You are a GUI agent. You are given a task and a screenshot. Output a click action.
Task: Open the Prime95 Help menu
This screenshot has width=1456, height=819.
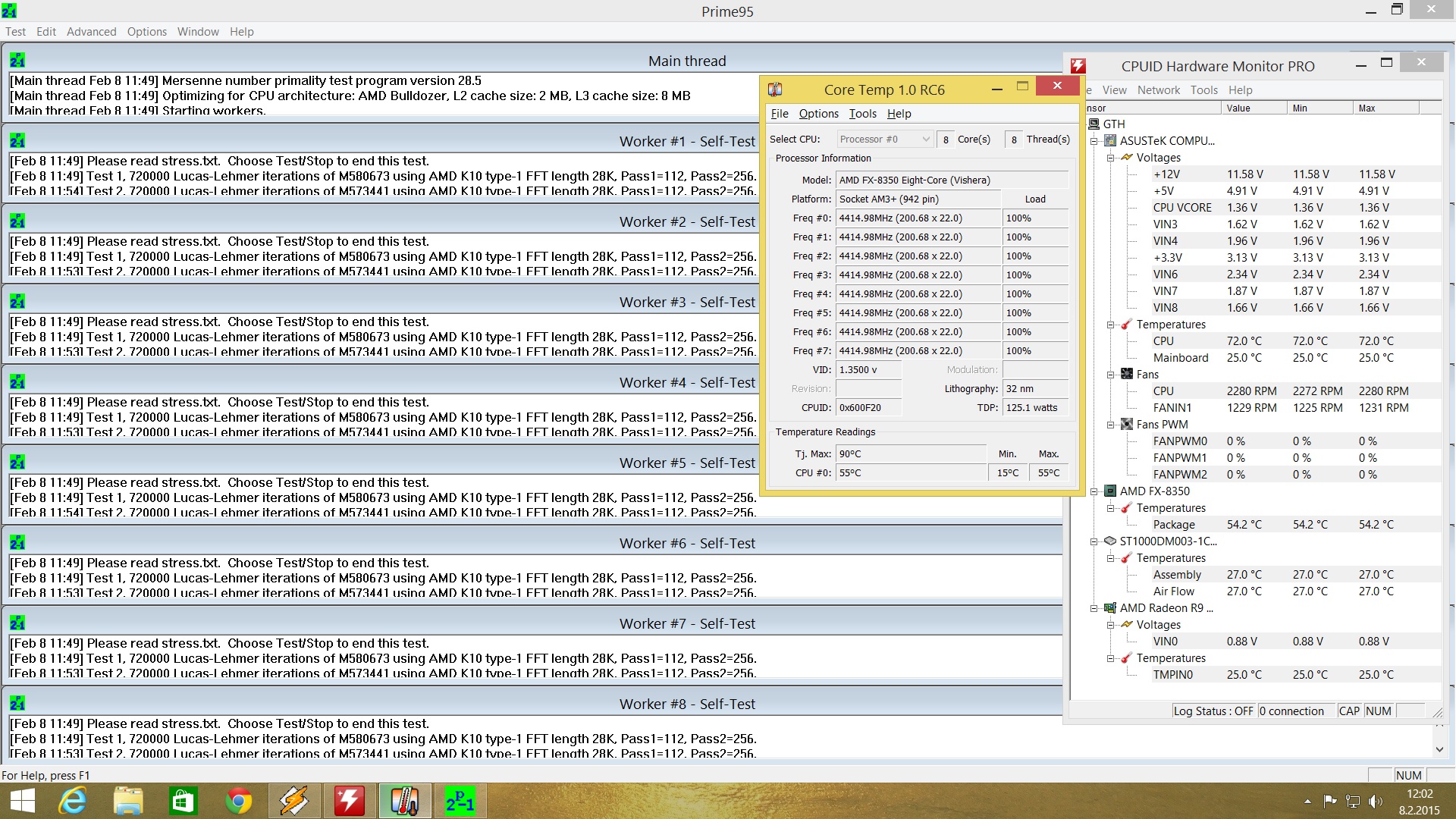[x=242, y=31]
